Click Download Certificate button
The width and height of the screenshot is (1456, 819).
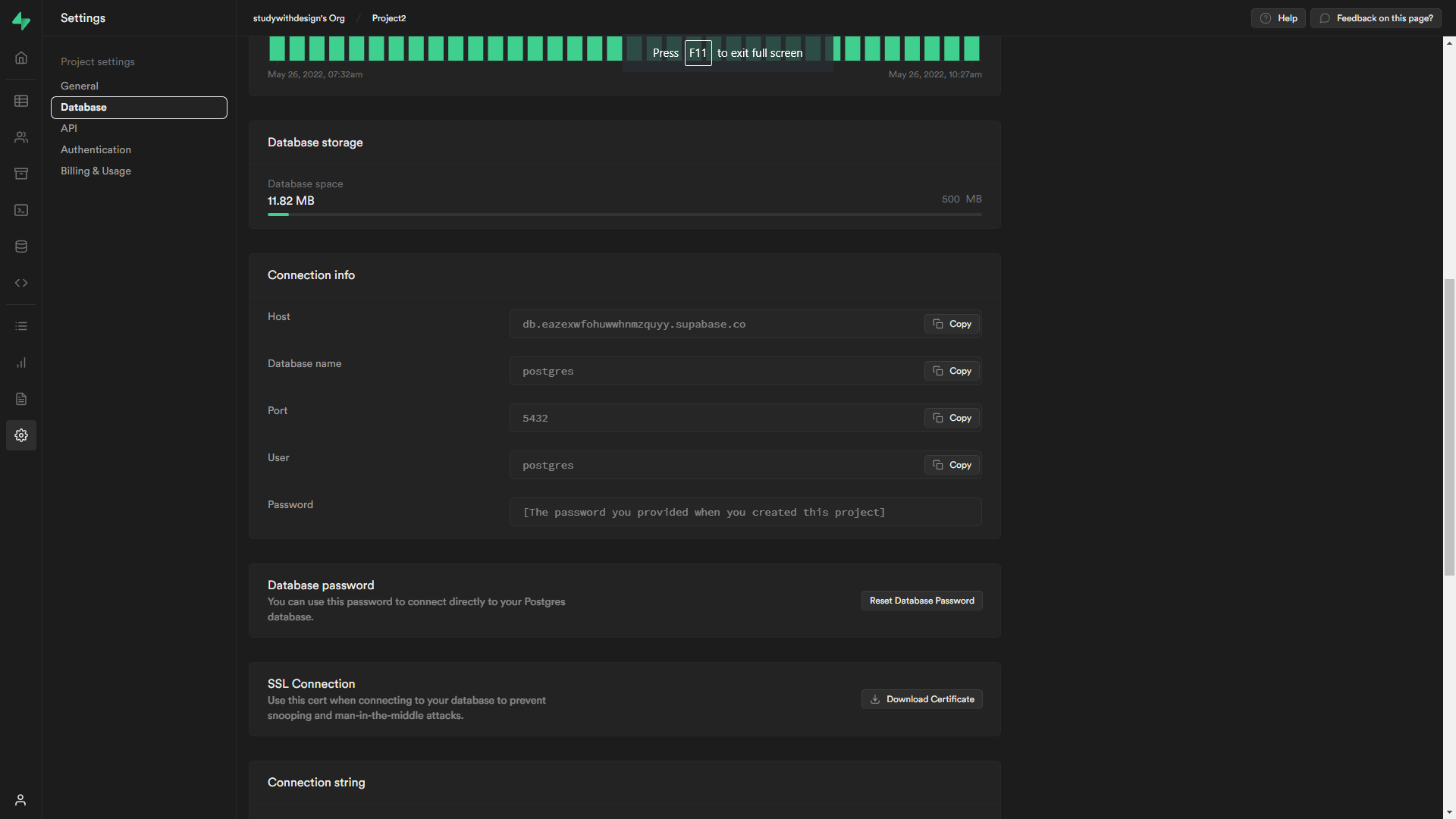coord(921,699)
